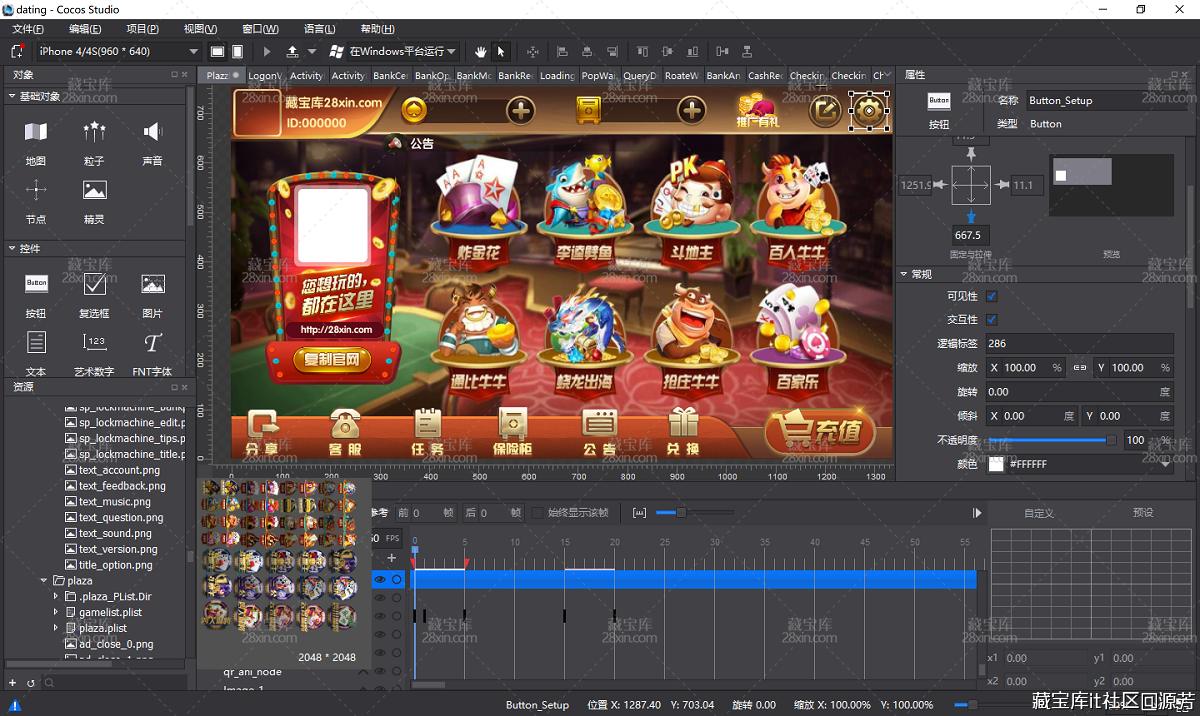Pick the 艺术数字 art number widget
The height and width of the screenshot is (716, 1200).
[x=94, y=342]
